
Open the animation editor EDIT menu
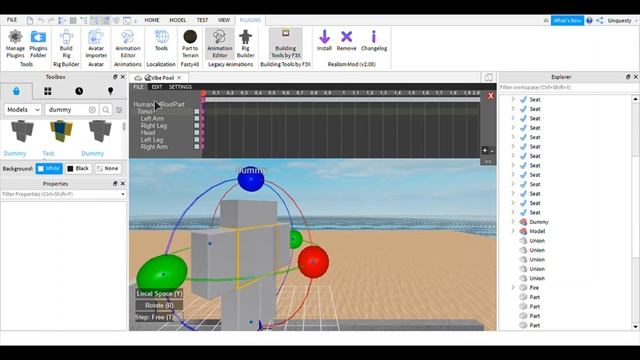click(x=157, y=87)
